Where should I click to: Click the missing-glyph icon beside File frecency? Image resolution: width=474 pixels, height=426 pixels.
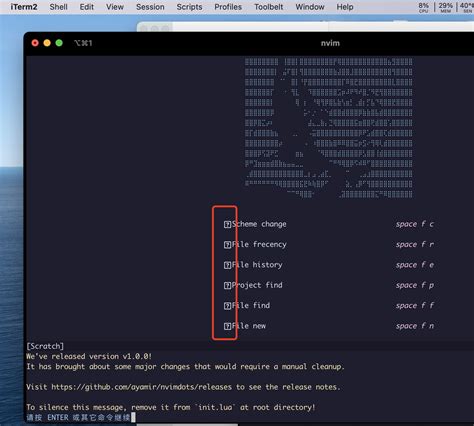pos(227,245)
